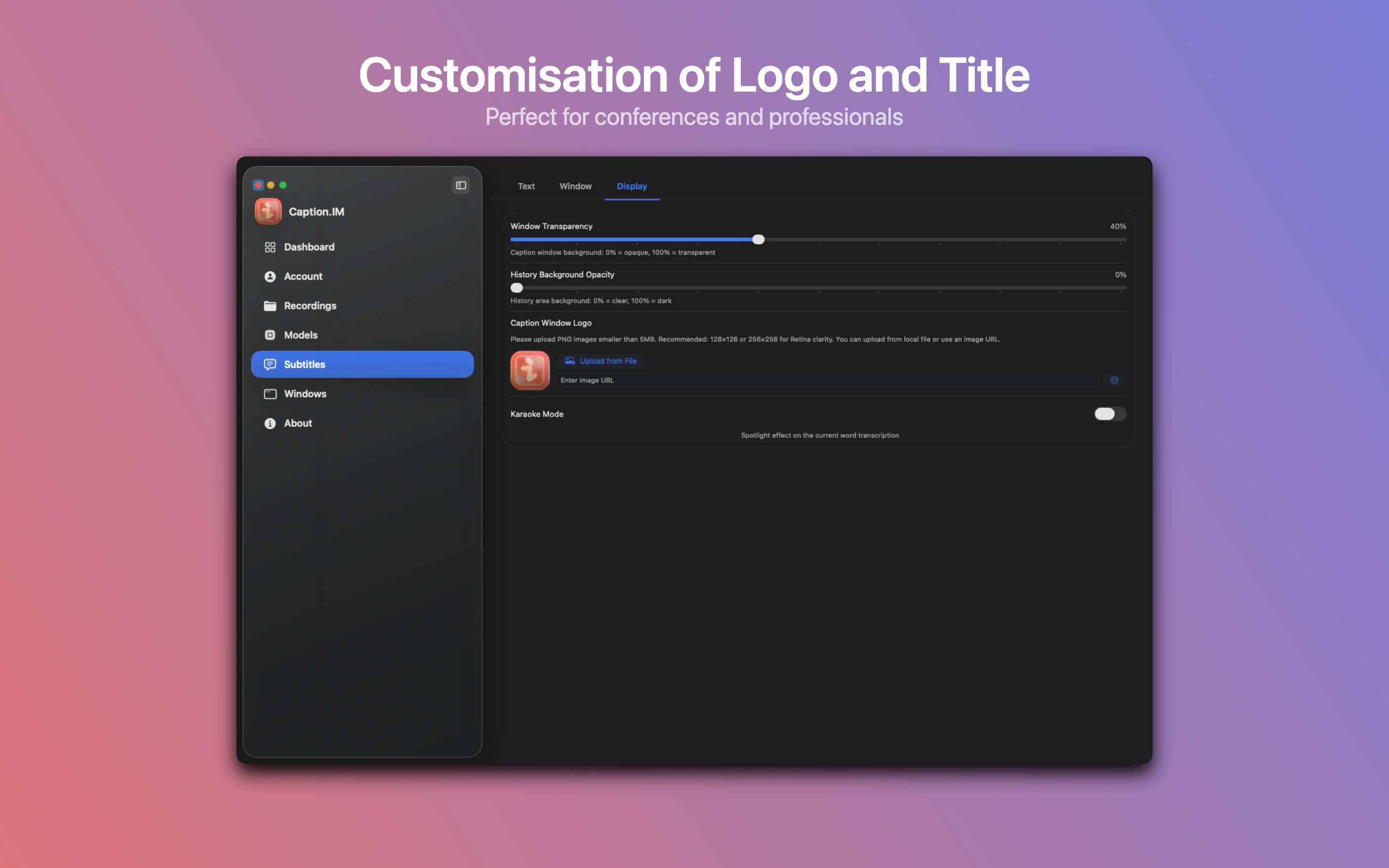The image size is (1389, 868).
Task: Click the Caption.IM app logo in sidebar
Action: tap(268, 211)
